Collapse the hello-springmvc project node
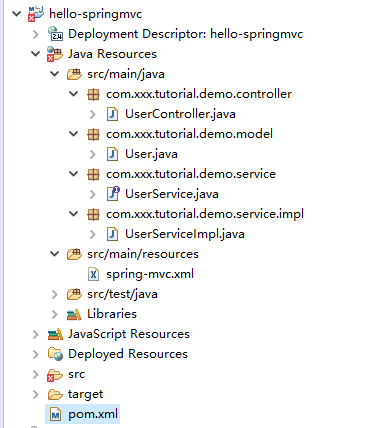This screenshot has height=428, width=387. click(16, 14)
